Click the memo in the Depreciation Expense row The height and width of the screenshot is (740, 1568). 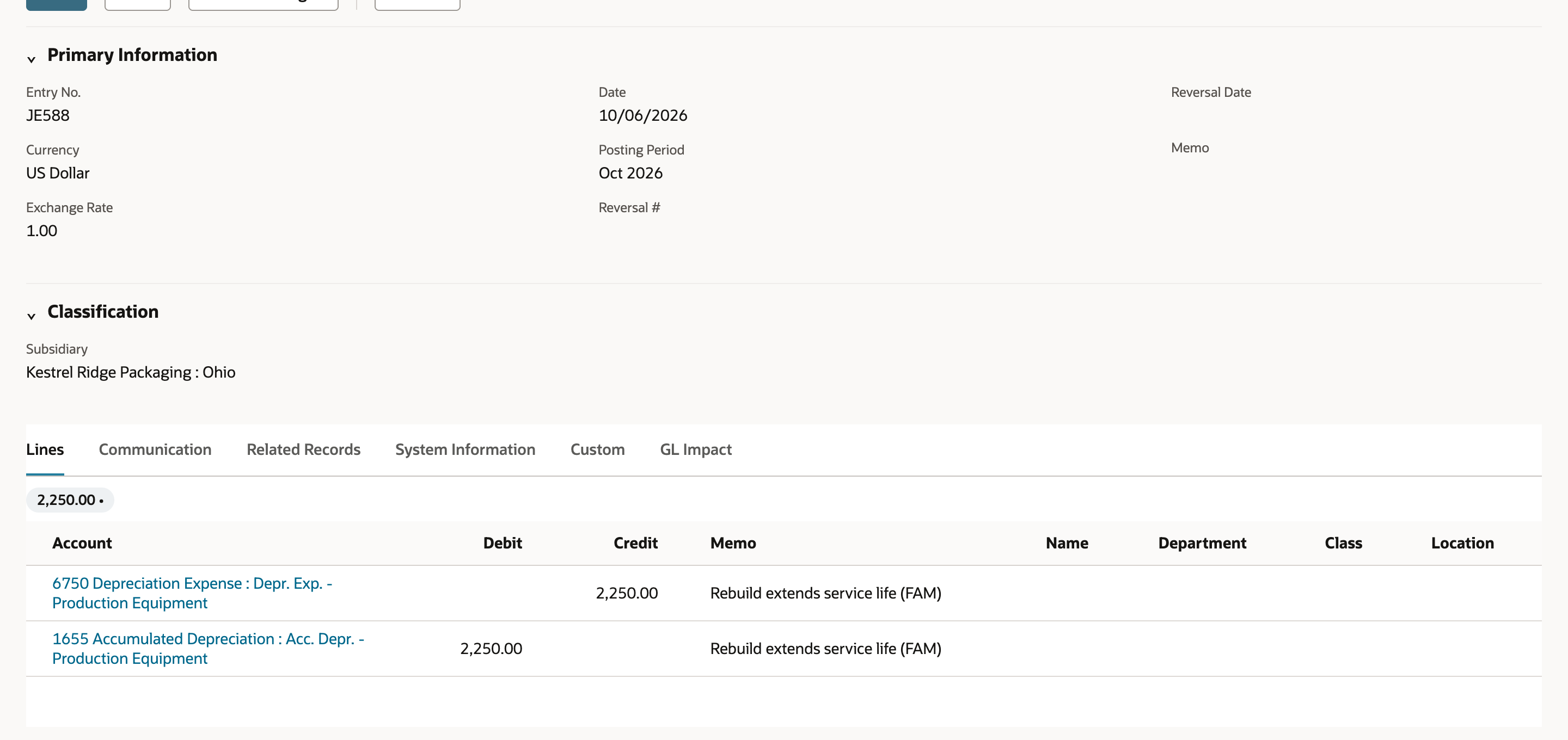(825, 593)
